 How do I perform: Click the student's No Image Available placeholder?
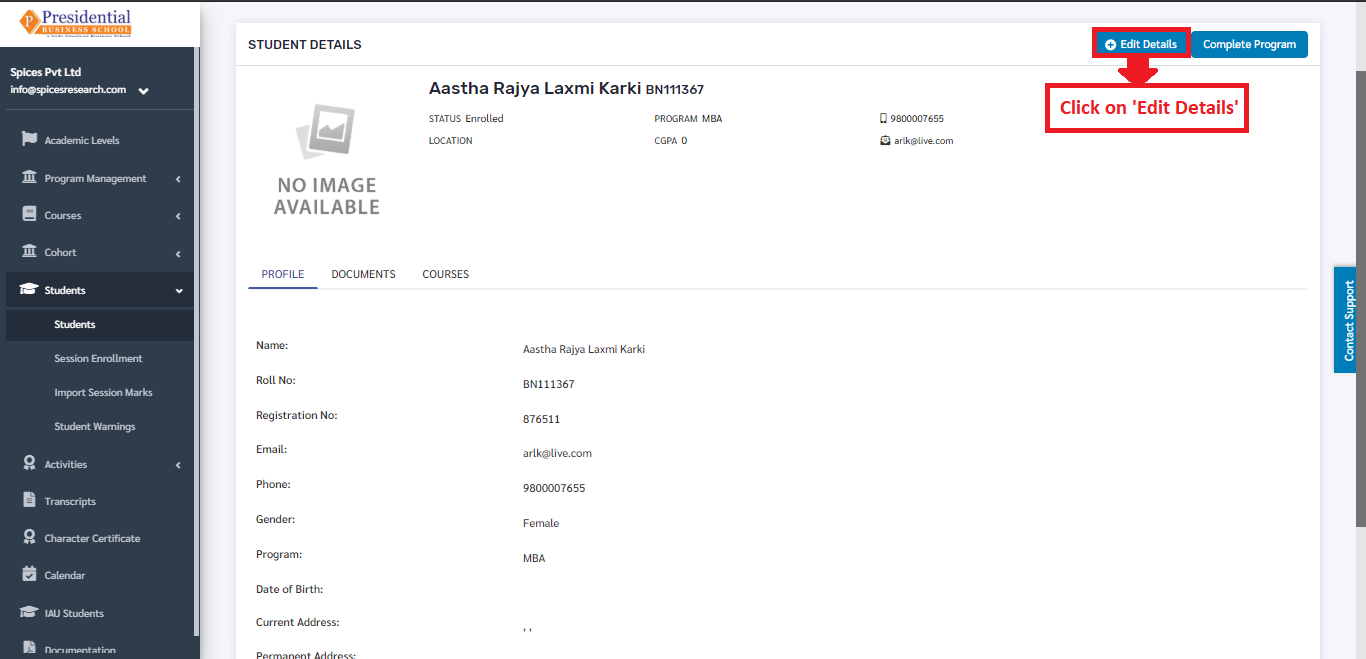coord(327,160)
